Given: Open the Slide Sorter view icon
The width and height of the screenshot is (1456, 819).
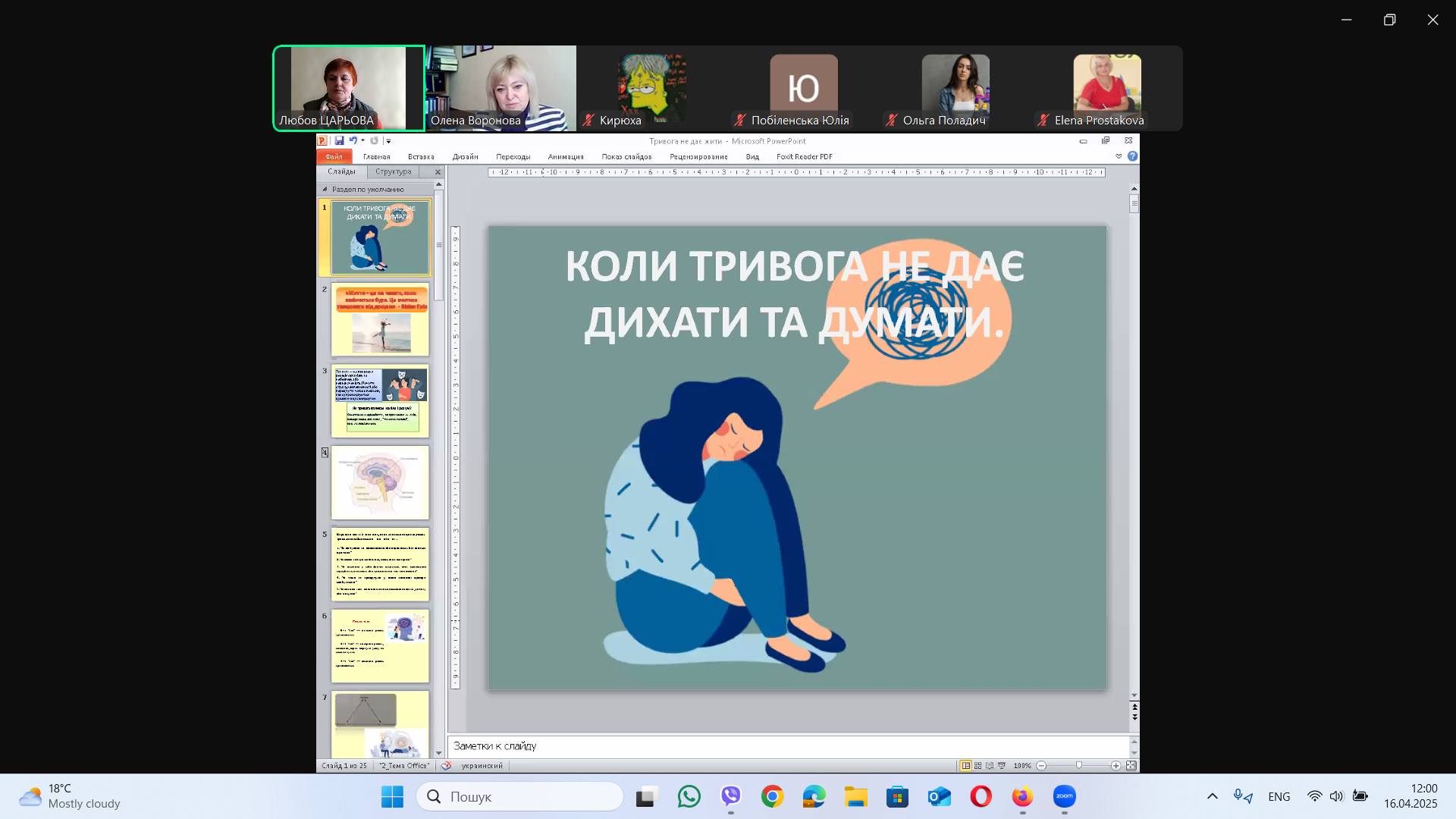Looking at the screenshot, I should point(977,766).
